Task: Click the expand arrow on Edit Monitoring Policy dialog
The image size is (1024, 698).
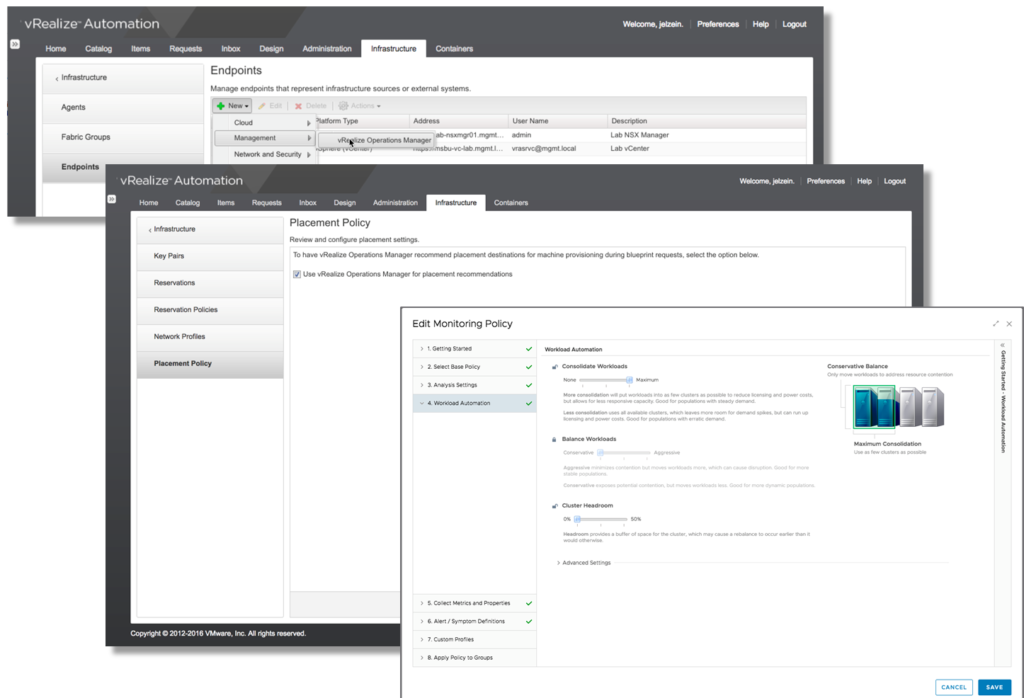Action: [995, 323]
